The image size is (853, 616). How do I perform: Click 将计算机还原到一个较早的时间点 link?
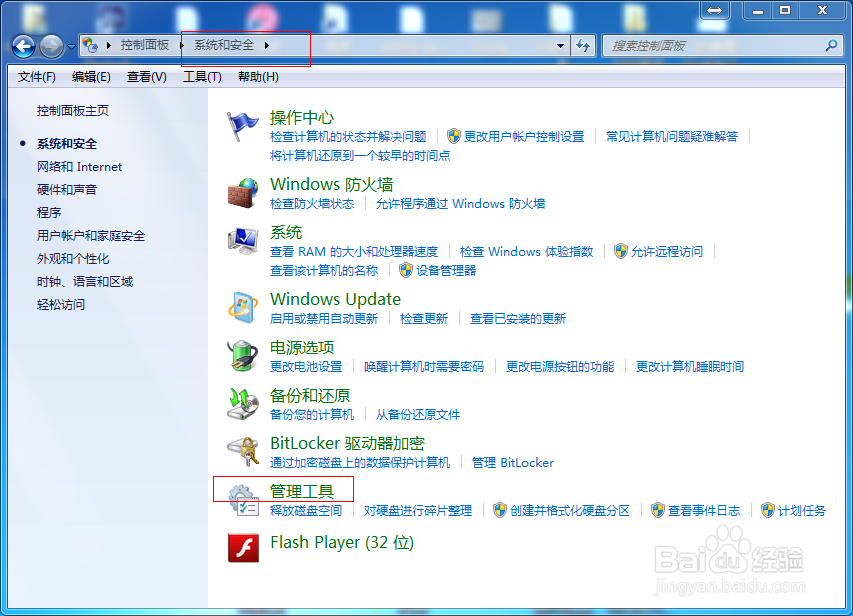[x=360, y=156]
